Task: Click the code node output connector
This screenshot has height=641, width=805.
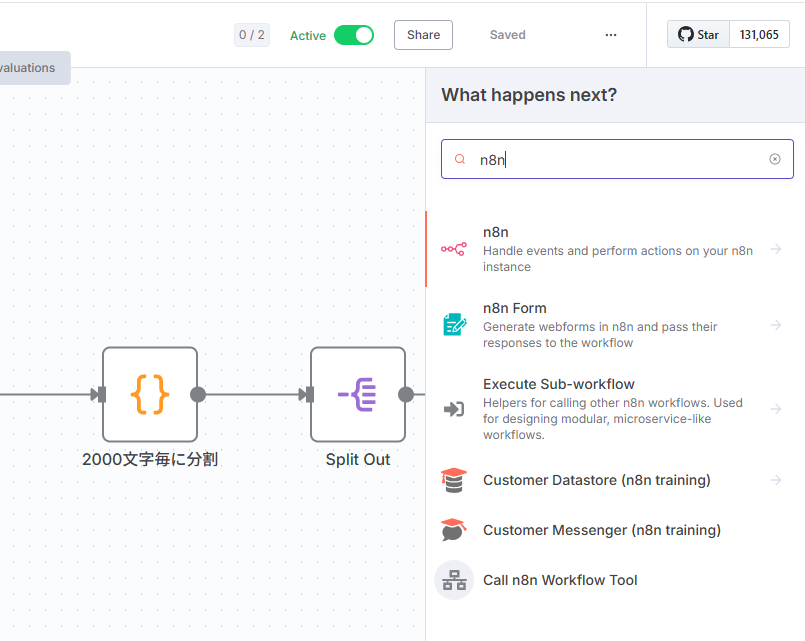Action: click(198, 394)
